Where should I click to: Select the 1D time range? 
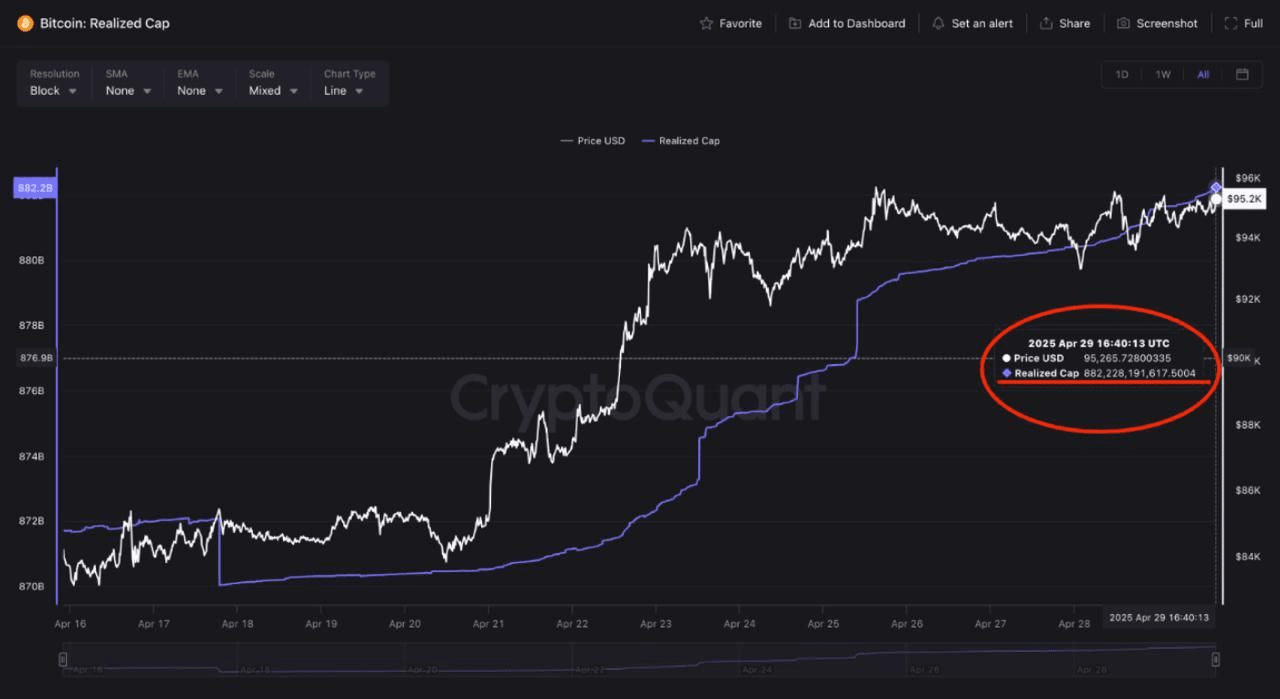pos(1122,74)
